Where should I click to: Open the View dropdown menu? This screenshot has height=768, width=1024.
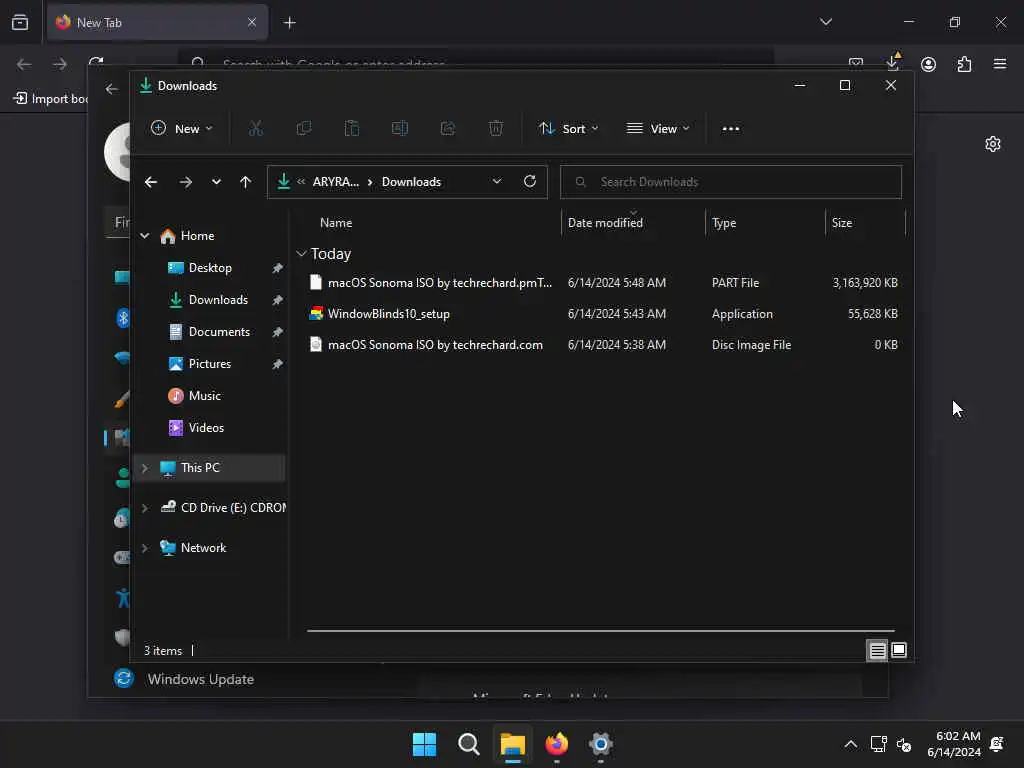(658, 129)
